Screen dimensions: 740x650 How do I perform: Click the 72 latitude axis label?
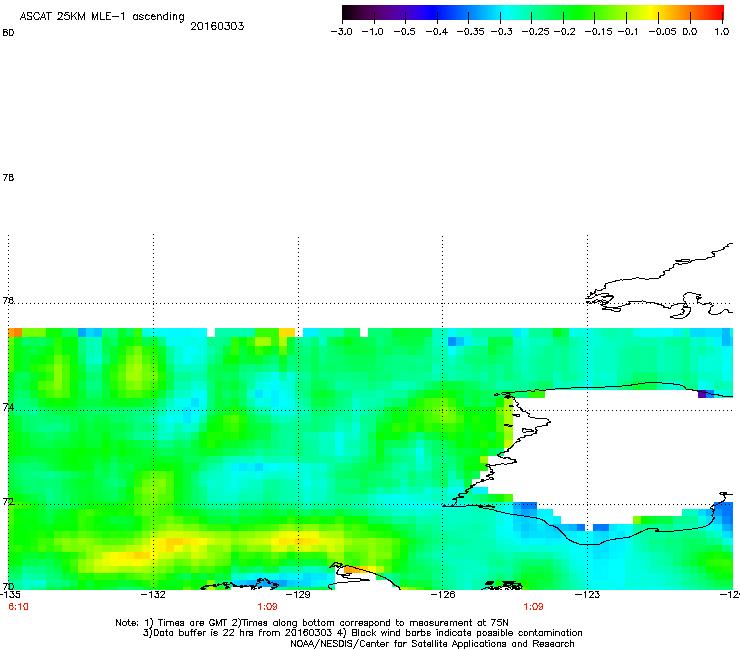click(x=8, y=502)
